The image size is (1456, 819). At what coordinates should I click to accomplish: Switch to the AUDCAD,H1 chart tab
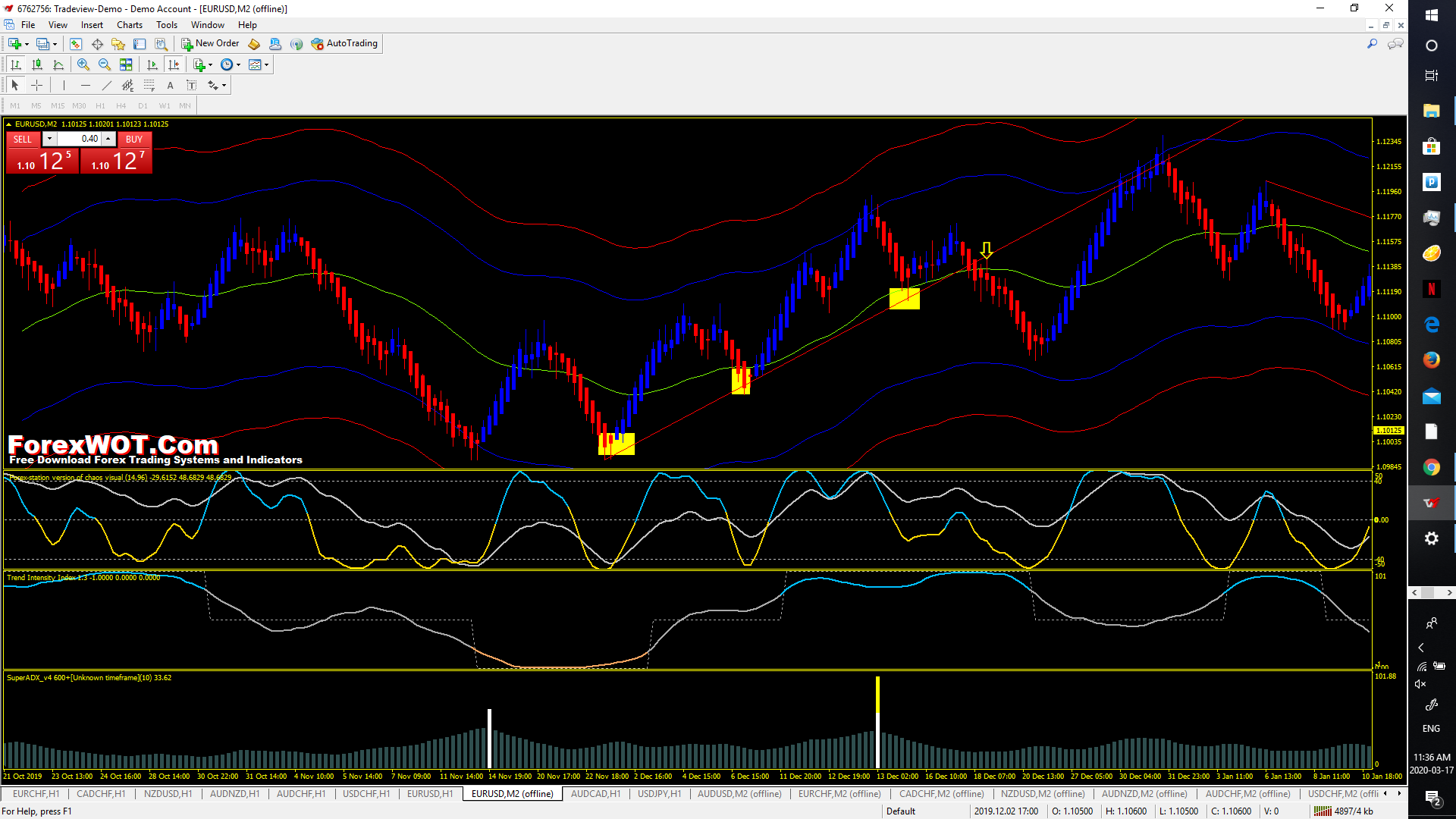(595, 794)
